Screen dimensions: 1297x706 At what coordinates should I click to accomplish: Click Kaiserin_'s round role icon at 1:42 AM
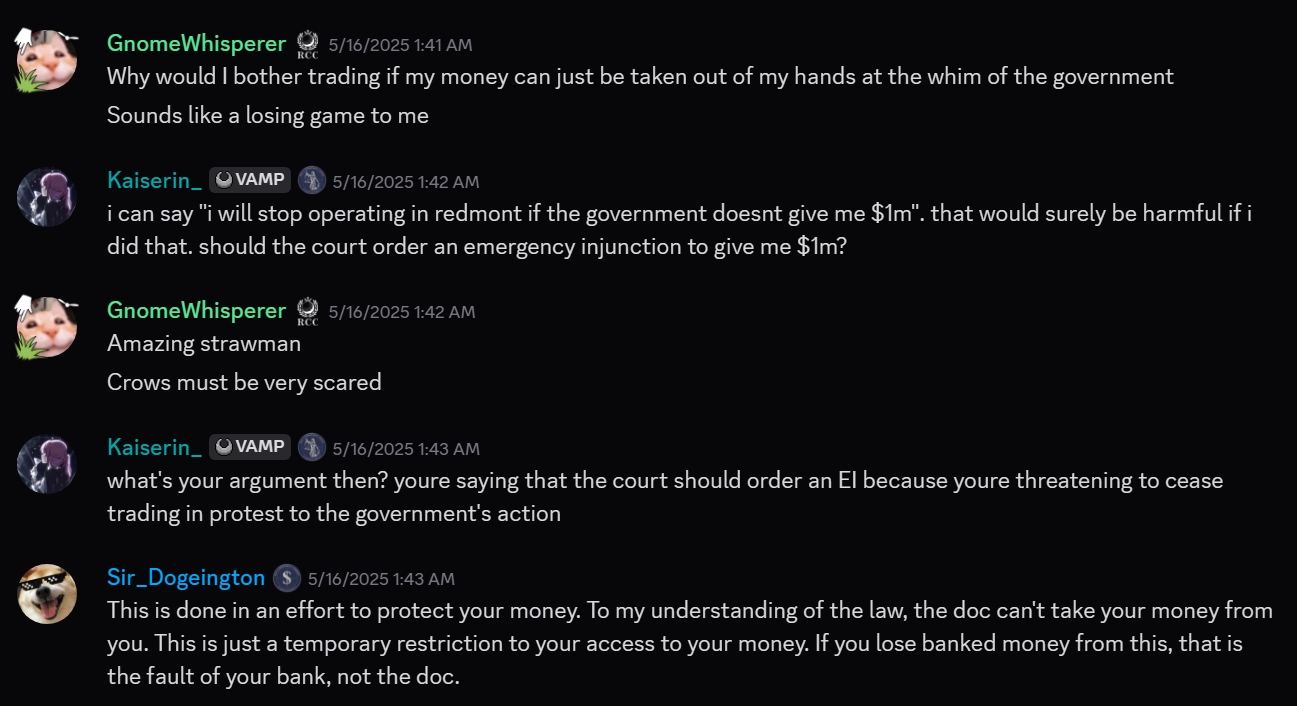312,180
